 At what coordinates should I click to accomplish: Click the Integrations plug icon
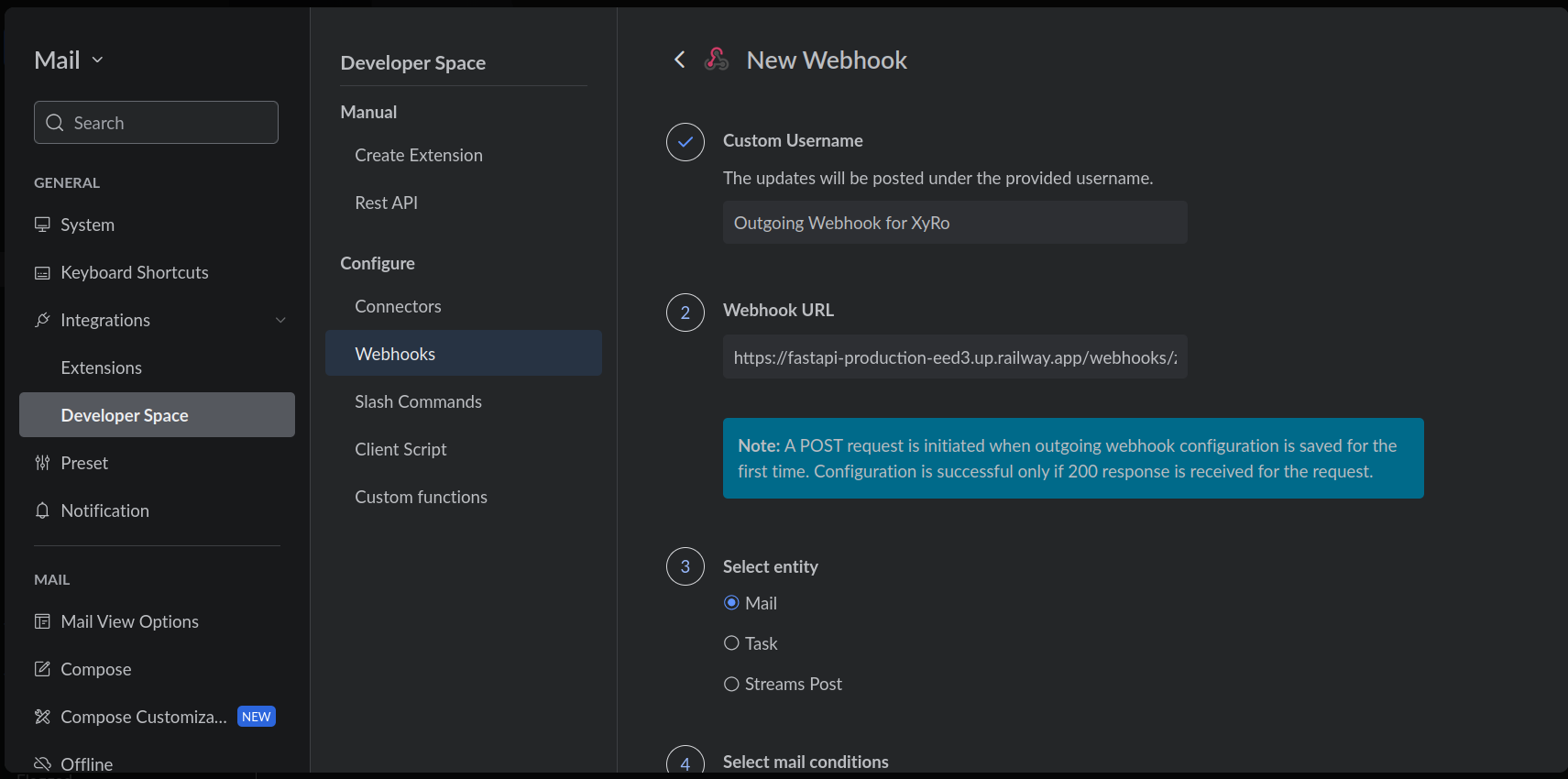coord(42,320)
